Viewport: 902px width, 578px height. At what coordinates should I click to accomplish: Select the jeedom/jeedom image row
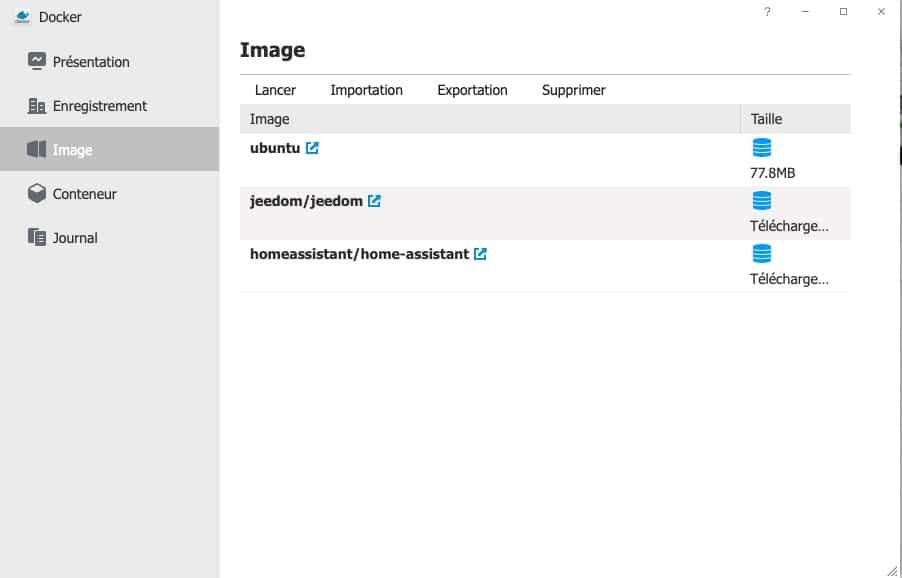click(x=545, y=213)
